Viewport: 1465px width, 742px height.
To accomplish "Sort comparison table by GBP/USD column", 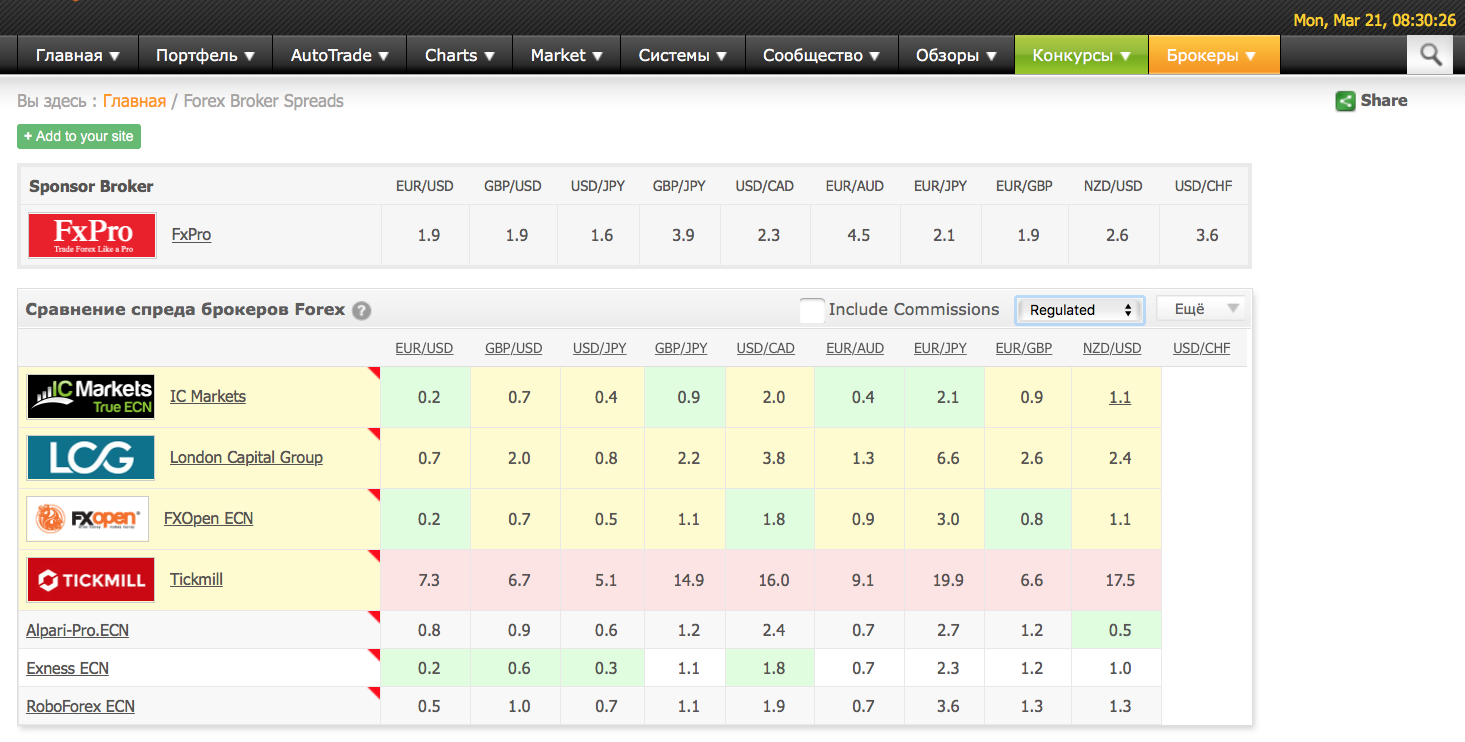I will (514, 348).
